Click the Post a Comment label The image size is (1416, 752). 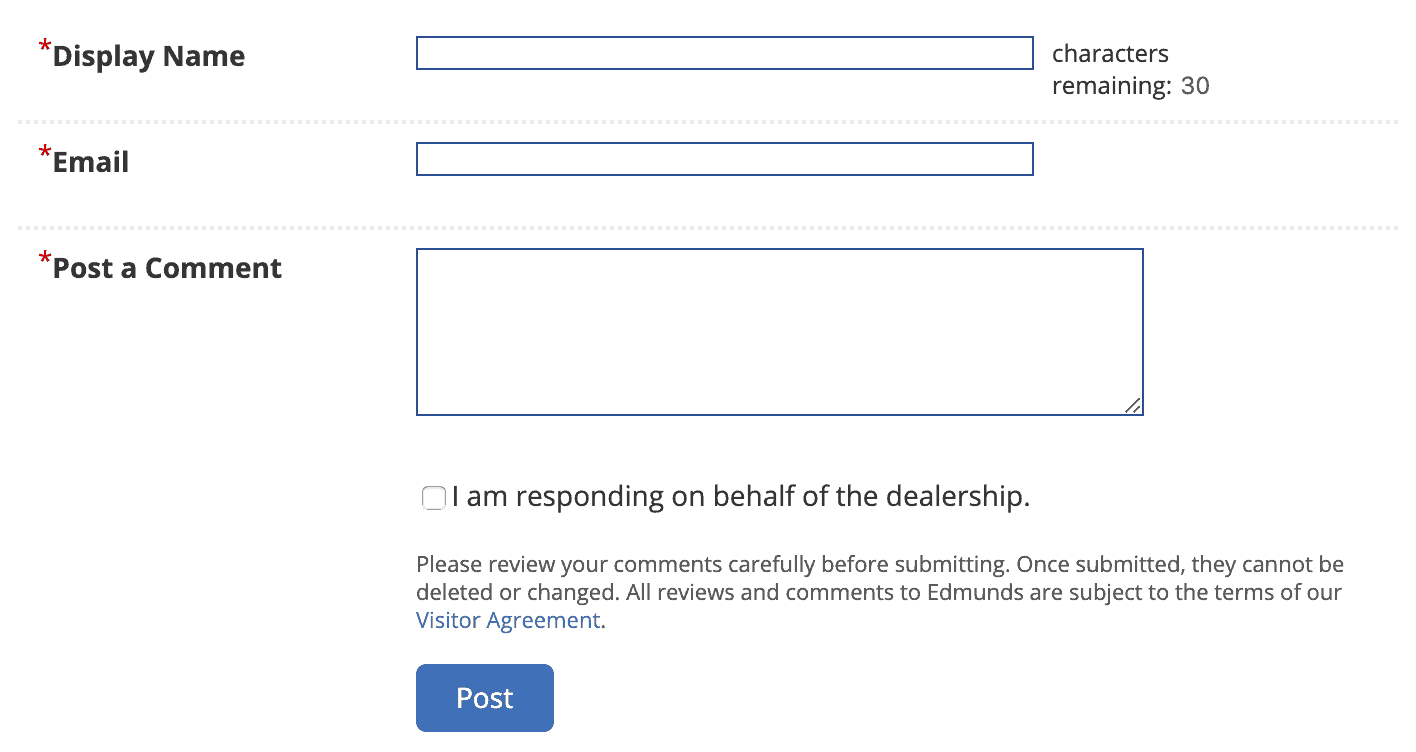(x=166, y=268)
